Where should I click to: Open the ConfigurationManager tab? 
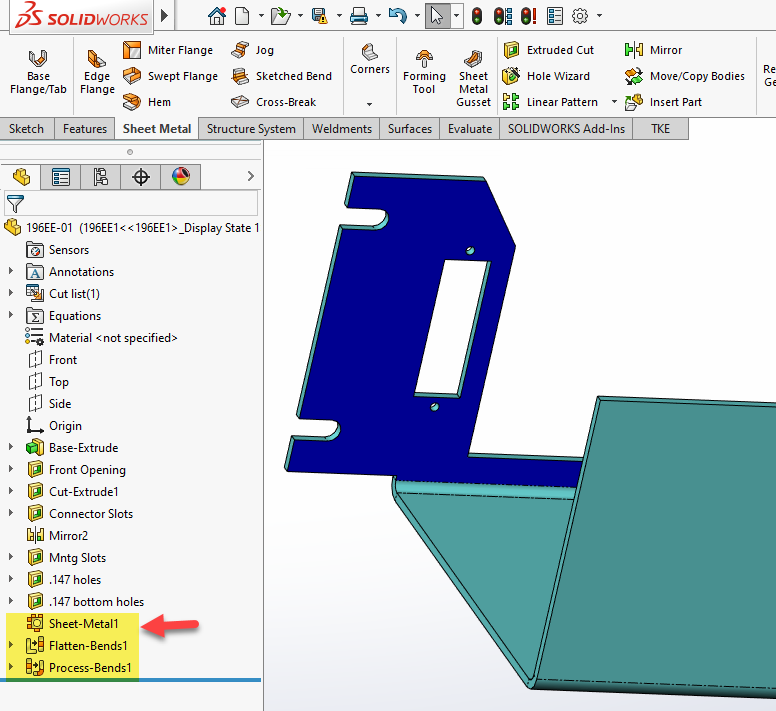click(x=100, y=177)
